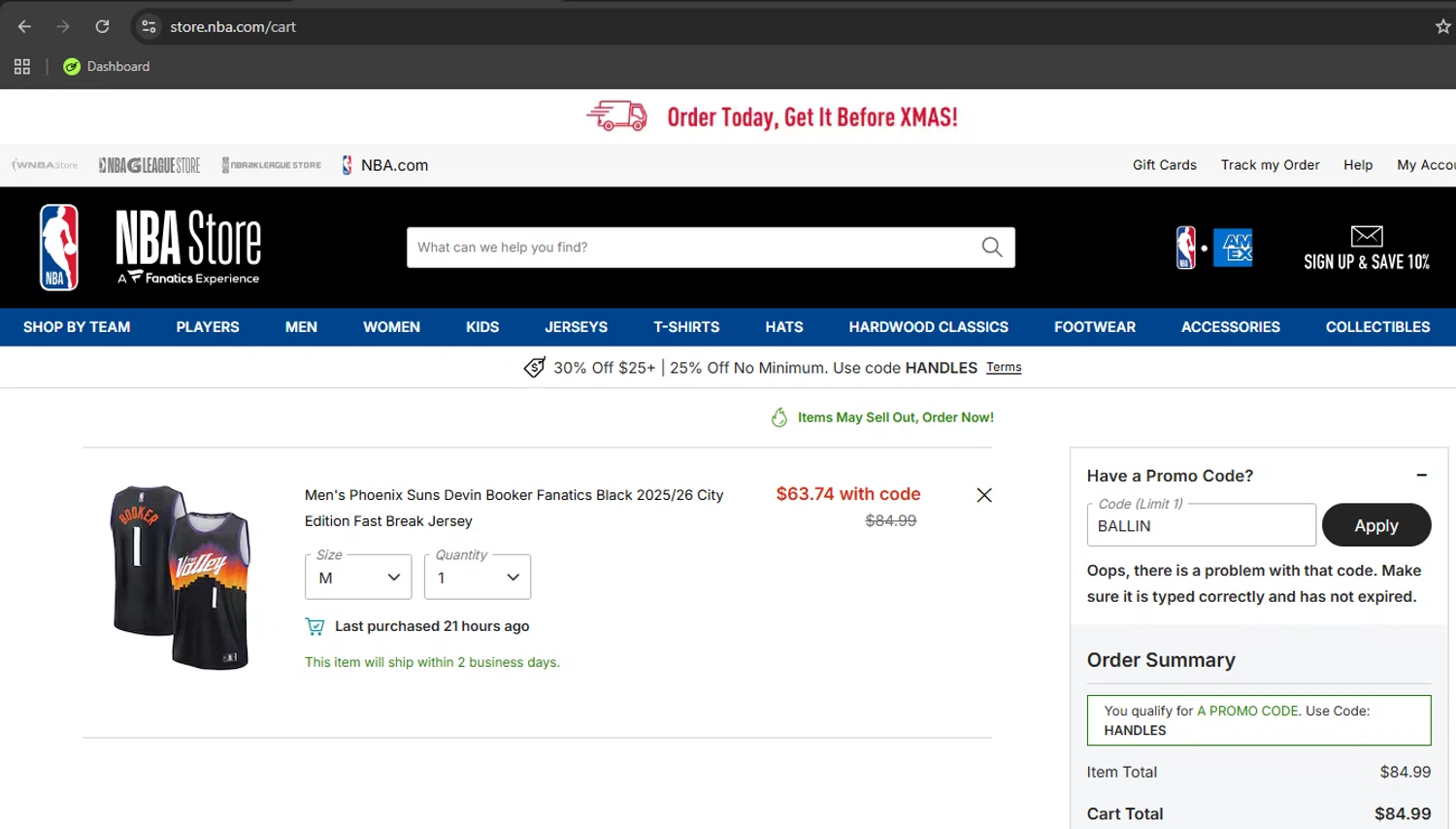This screenshot has height=829, width=1456.
Task: Click the NBA Store logo
Action: click(x=150, y=248)
